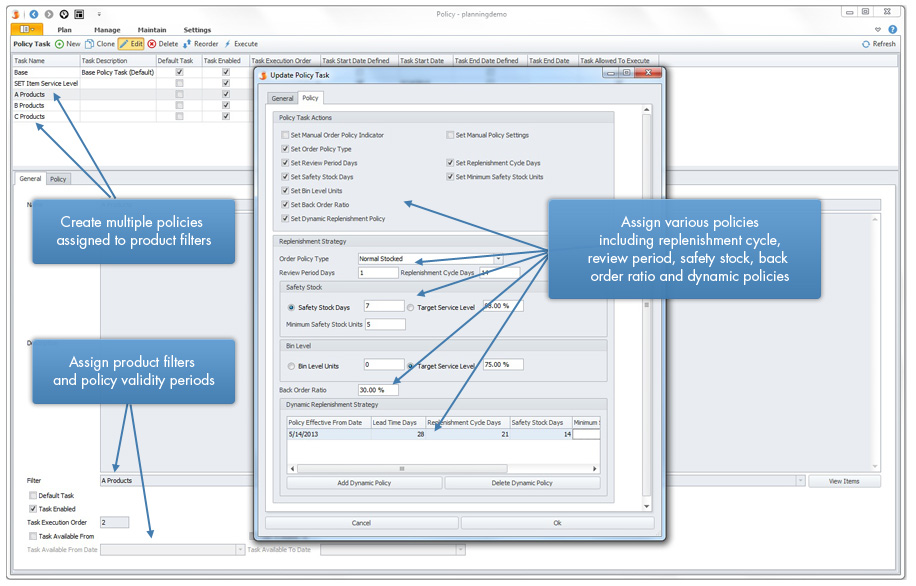The width and height of the screenshot is (916, 586).
Task: Toggle Set Minimum Safety Stock Units checkbox
Action: 450,176
